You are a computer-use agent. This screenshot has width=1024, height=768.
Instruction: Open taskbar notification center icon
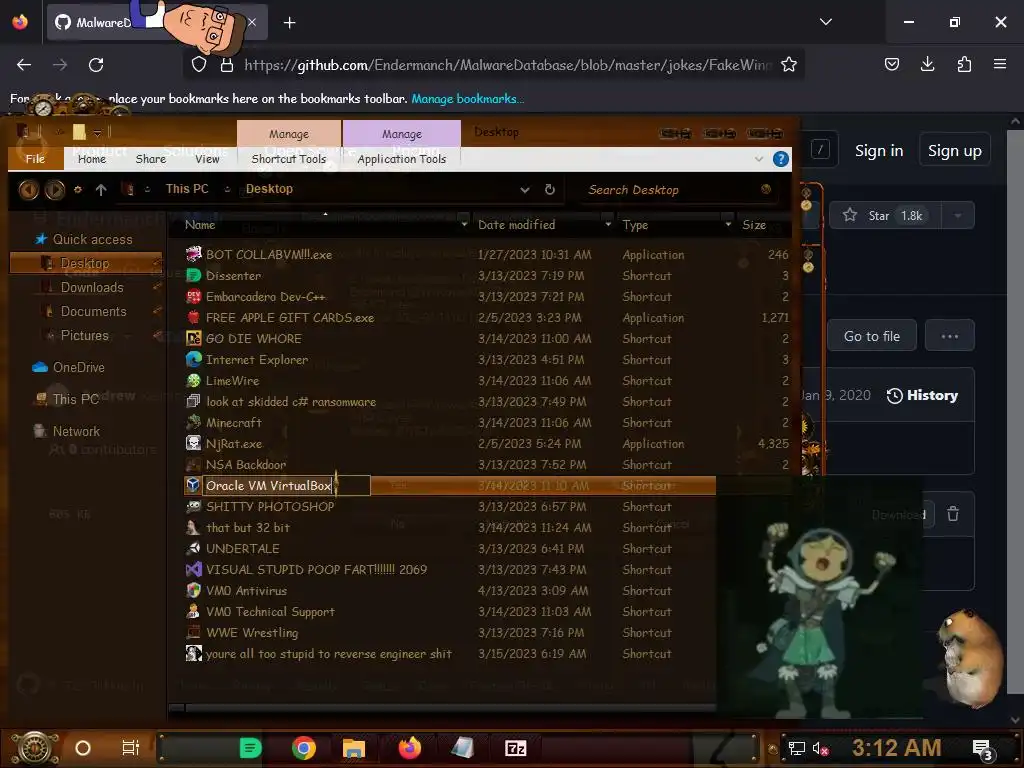[x=982, y=749]
